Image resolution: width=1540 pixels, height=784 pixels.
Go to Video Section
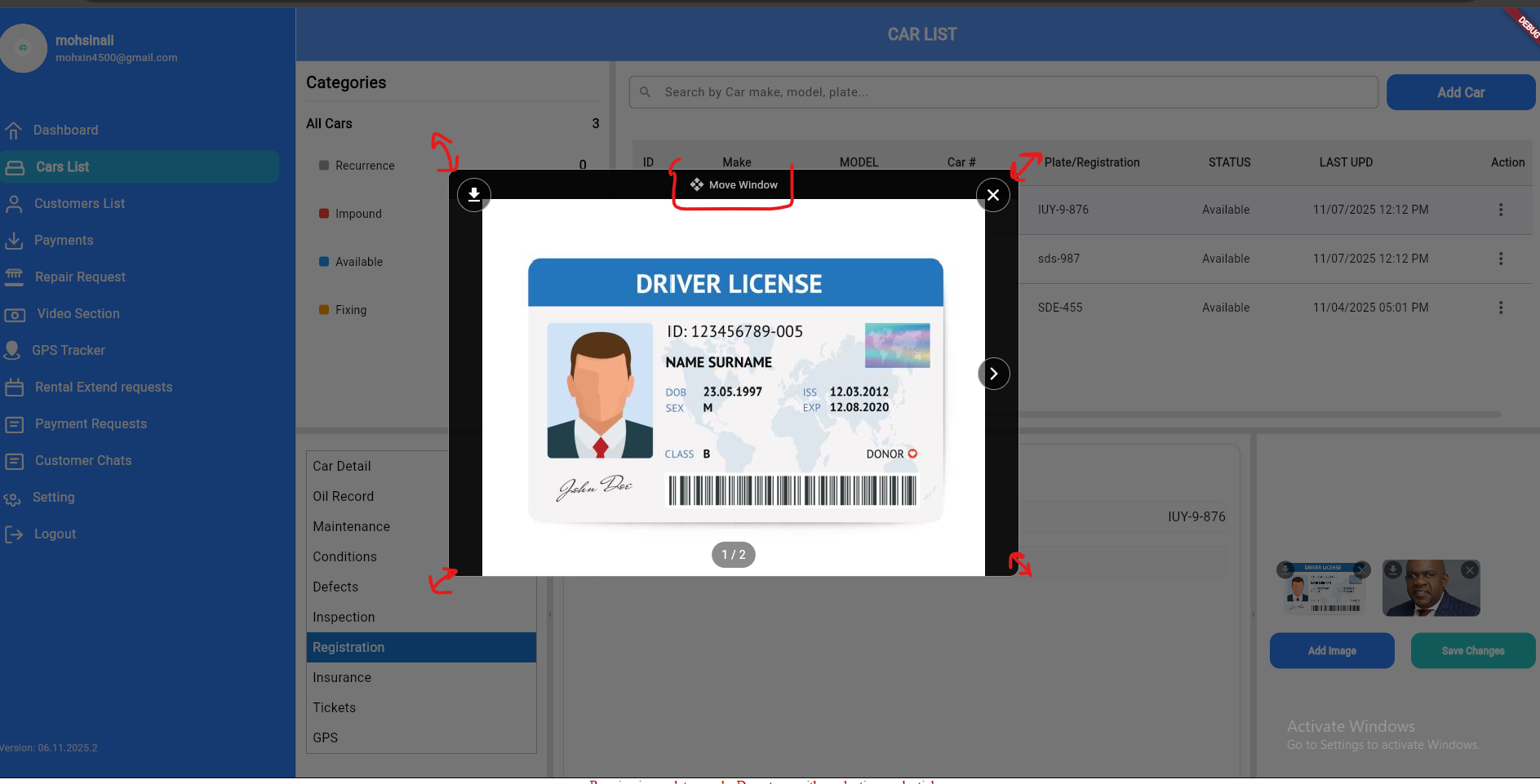(x=78, y=314)
